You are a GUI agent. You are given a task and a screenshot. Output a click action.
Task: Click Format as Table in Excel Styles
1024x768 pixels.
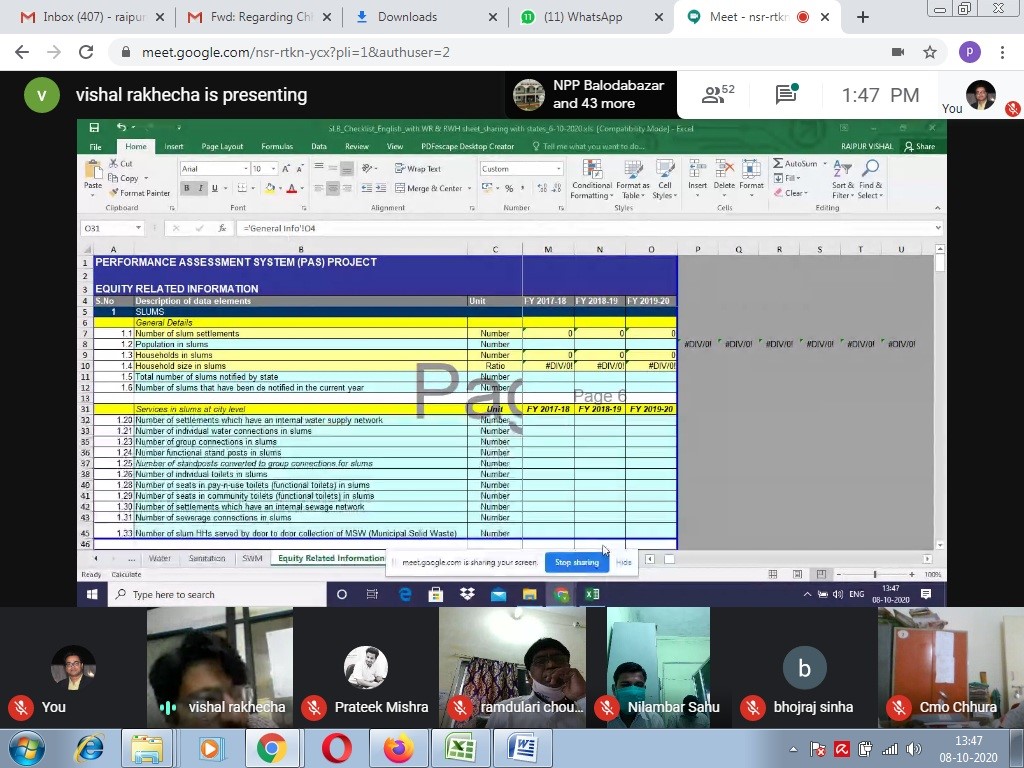point(632,180)
